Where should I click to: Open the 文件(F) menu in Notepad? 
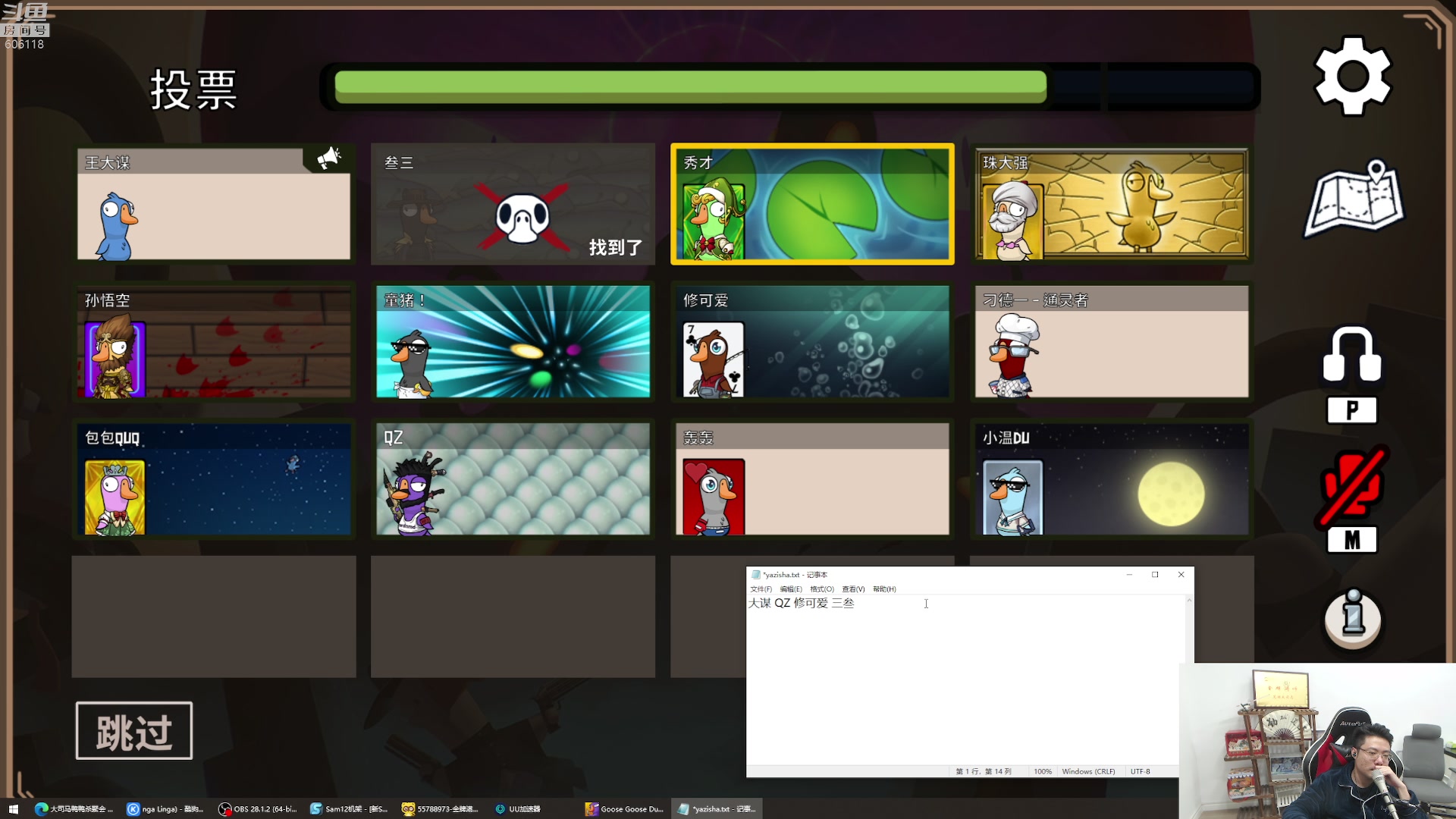coord(761,589)
